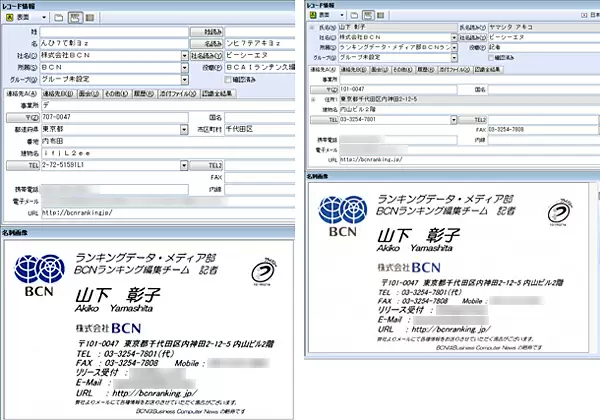Toggle the pressed card-view icon in the left window toolbar
This screenshot has height=420, width=600.
point(75,18)
